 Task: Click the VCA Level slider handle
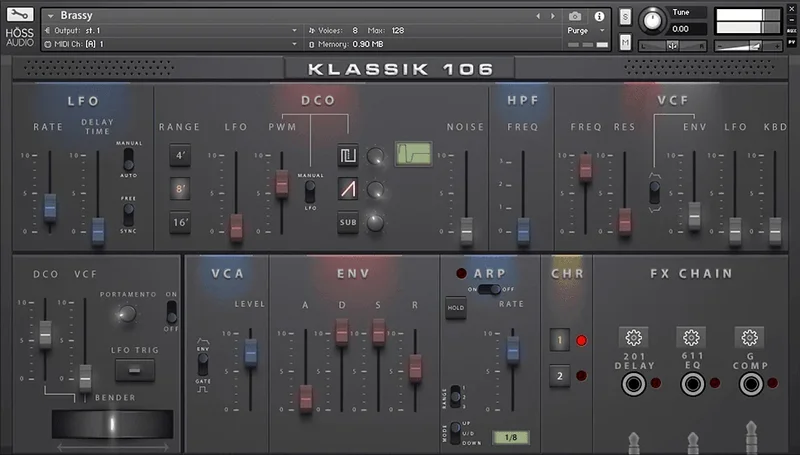click(251, 352)
